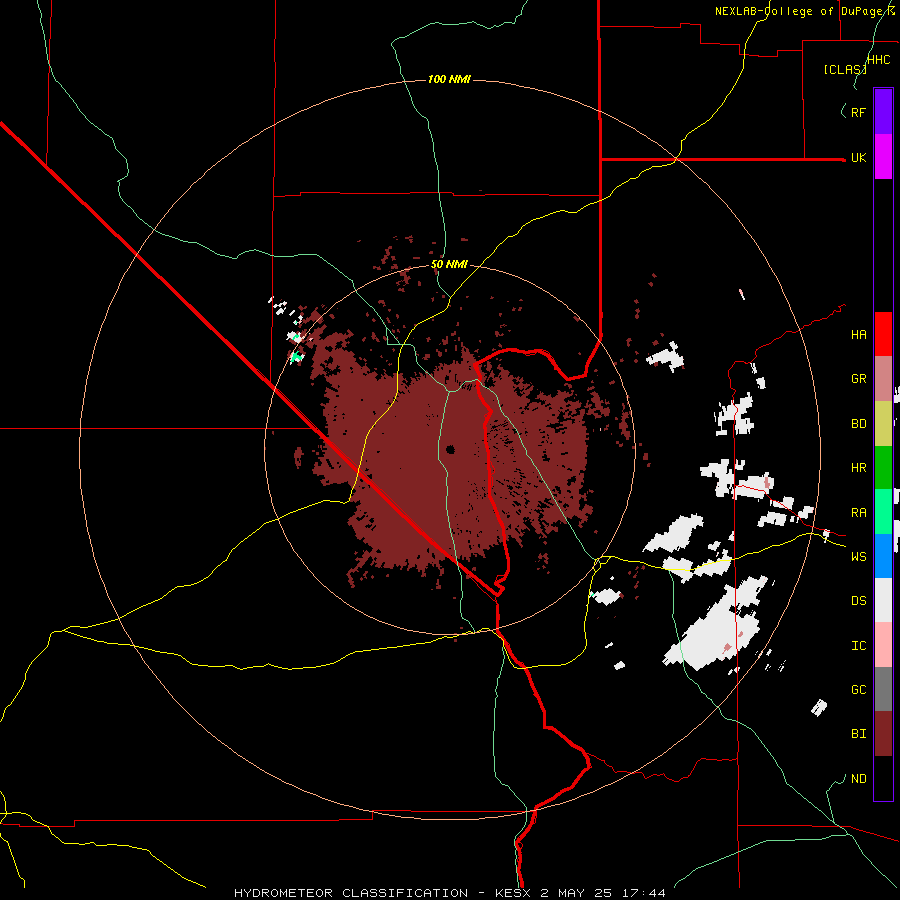Click the BD legend label
The height and width of the screenshot is (900, 900).
point(858,424)
